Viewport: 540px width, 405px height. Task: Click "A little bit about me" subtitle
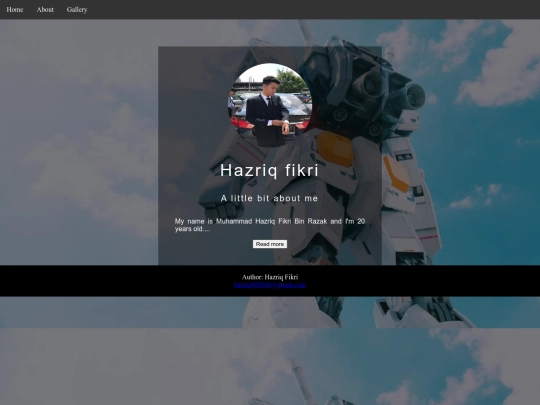click(269, 198)
